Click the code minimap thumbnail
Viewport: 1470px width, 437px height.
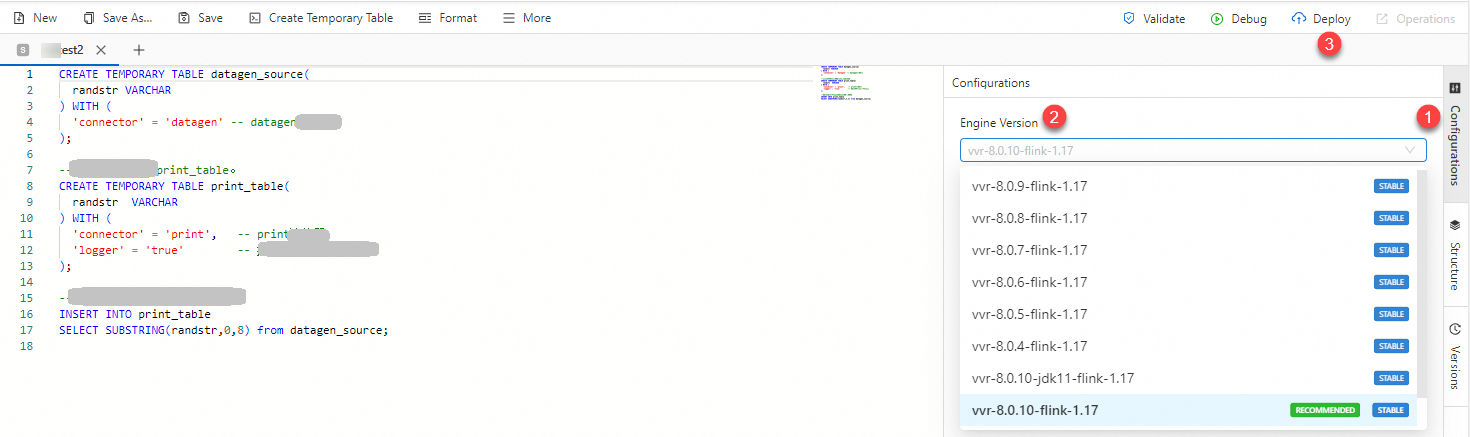coord(846,83)
